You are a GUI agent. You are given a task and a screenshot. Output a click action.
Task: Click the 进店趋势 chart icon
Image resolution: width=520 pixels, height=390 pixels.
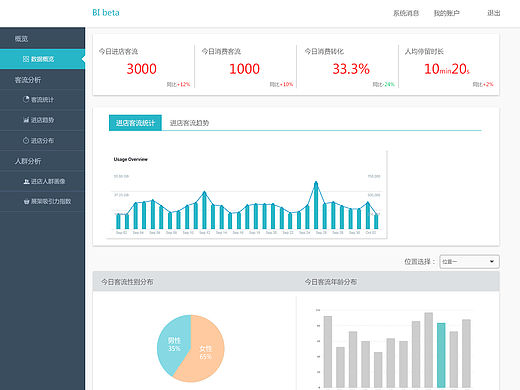click(x=26, y=120)
